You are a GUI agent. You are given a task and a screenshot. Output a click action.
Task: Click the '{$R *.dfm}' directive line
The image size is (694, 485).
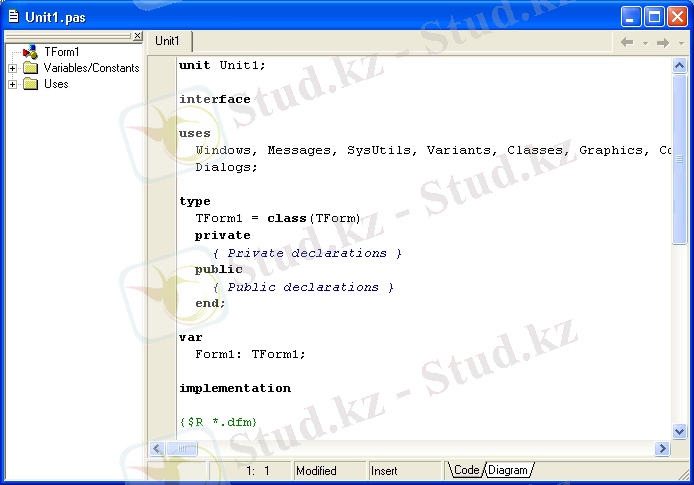click(218, 422)
